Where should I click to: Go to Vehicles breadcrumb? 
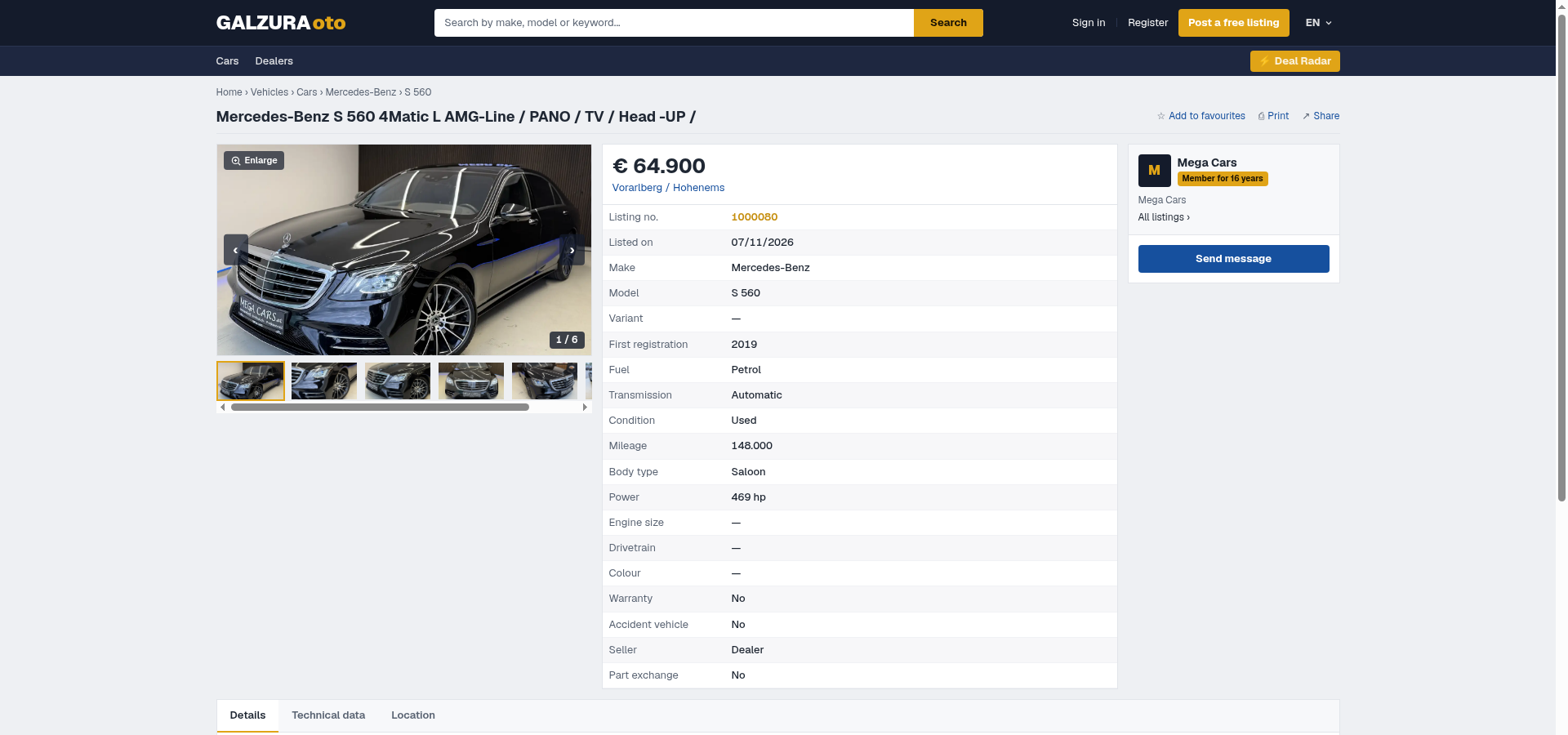click(269, 92)
